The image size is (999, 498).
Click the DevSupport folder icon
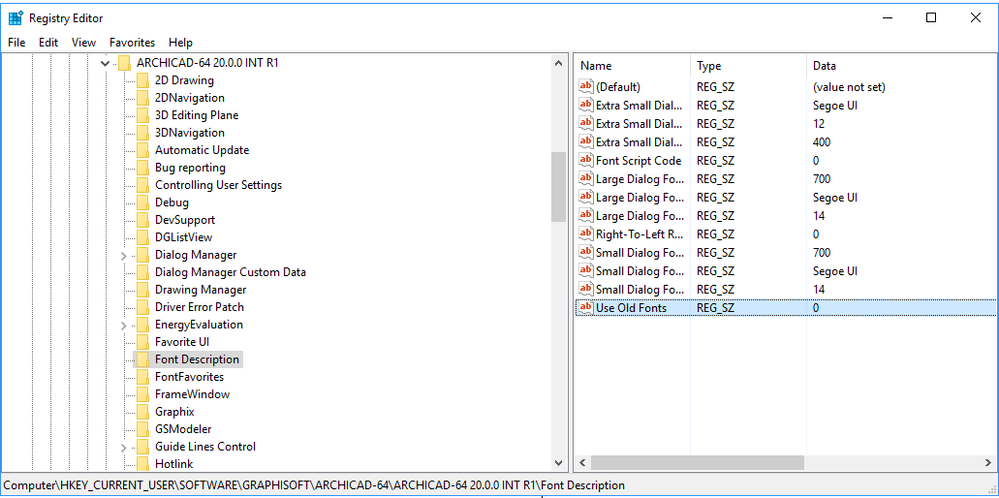point(143,220)
